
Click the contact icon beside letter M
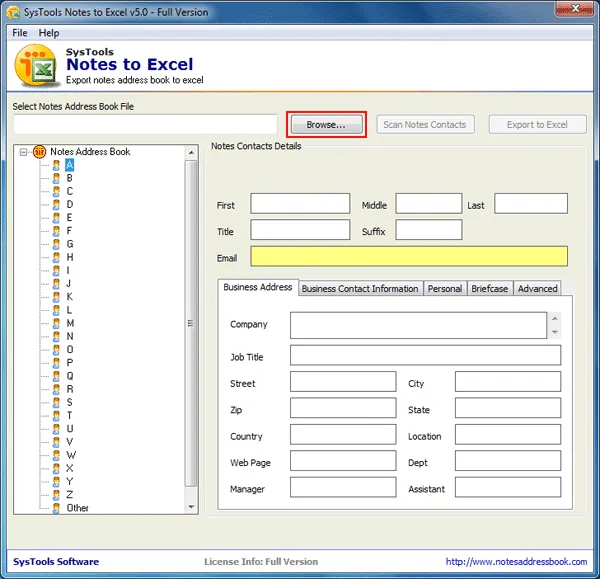coord(56,323)
